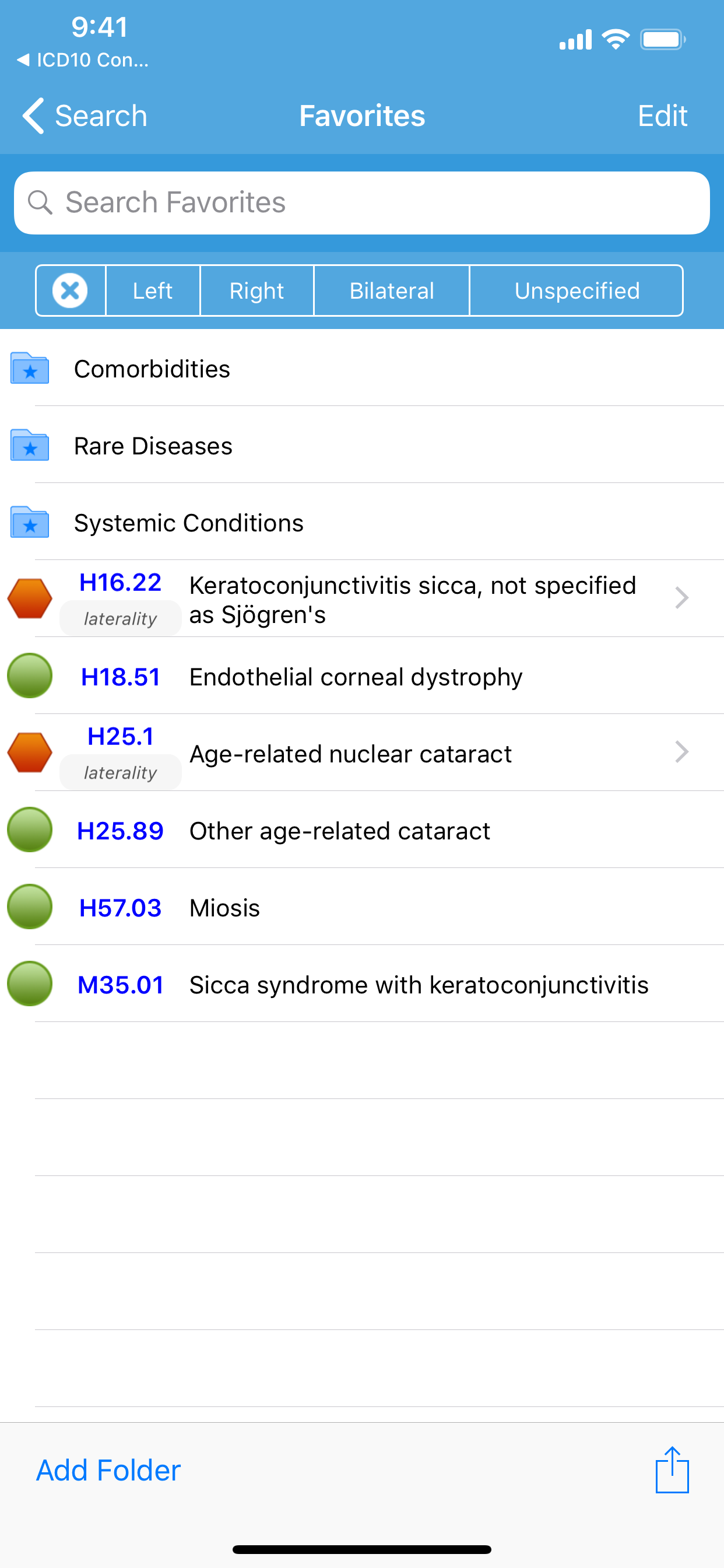Expand Age-related nuclear cataract chevron
The width and height of the screenshot is (724, 1568).
[x=682, y=752]
